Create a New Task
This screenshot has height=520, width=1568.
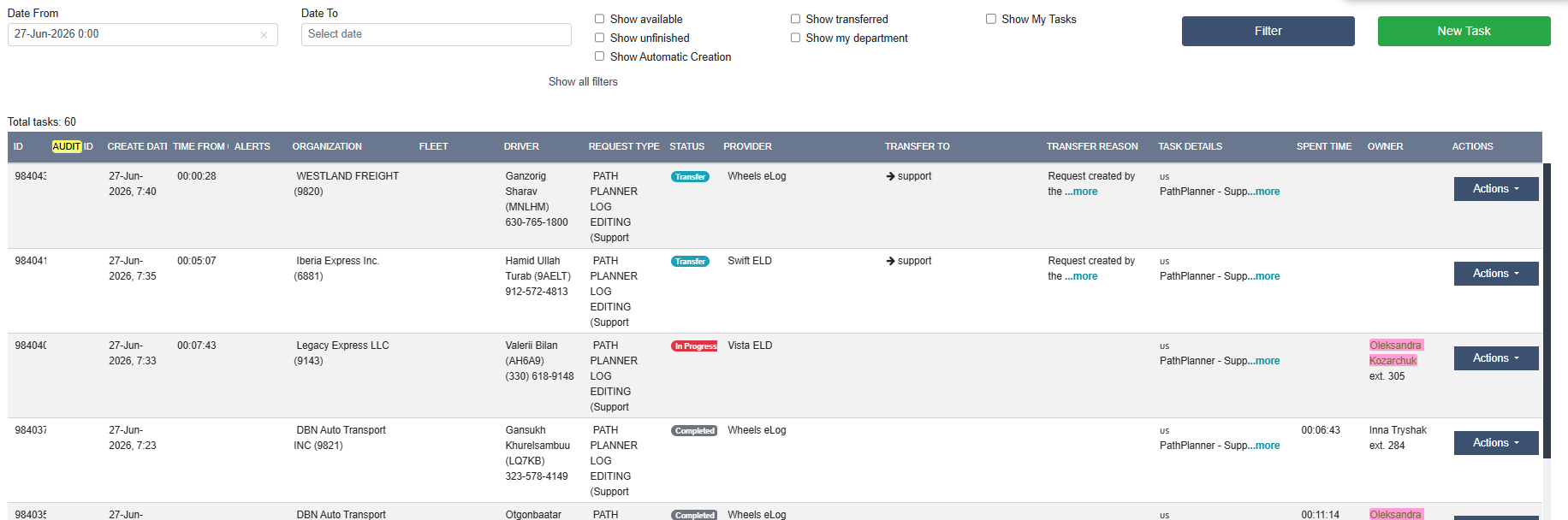coord(1464,31)
